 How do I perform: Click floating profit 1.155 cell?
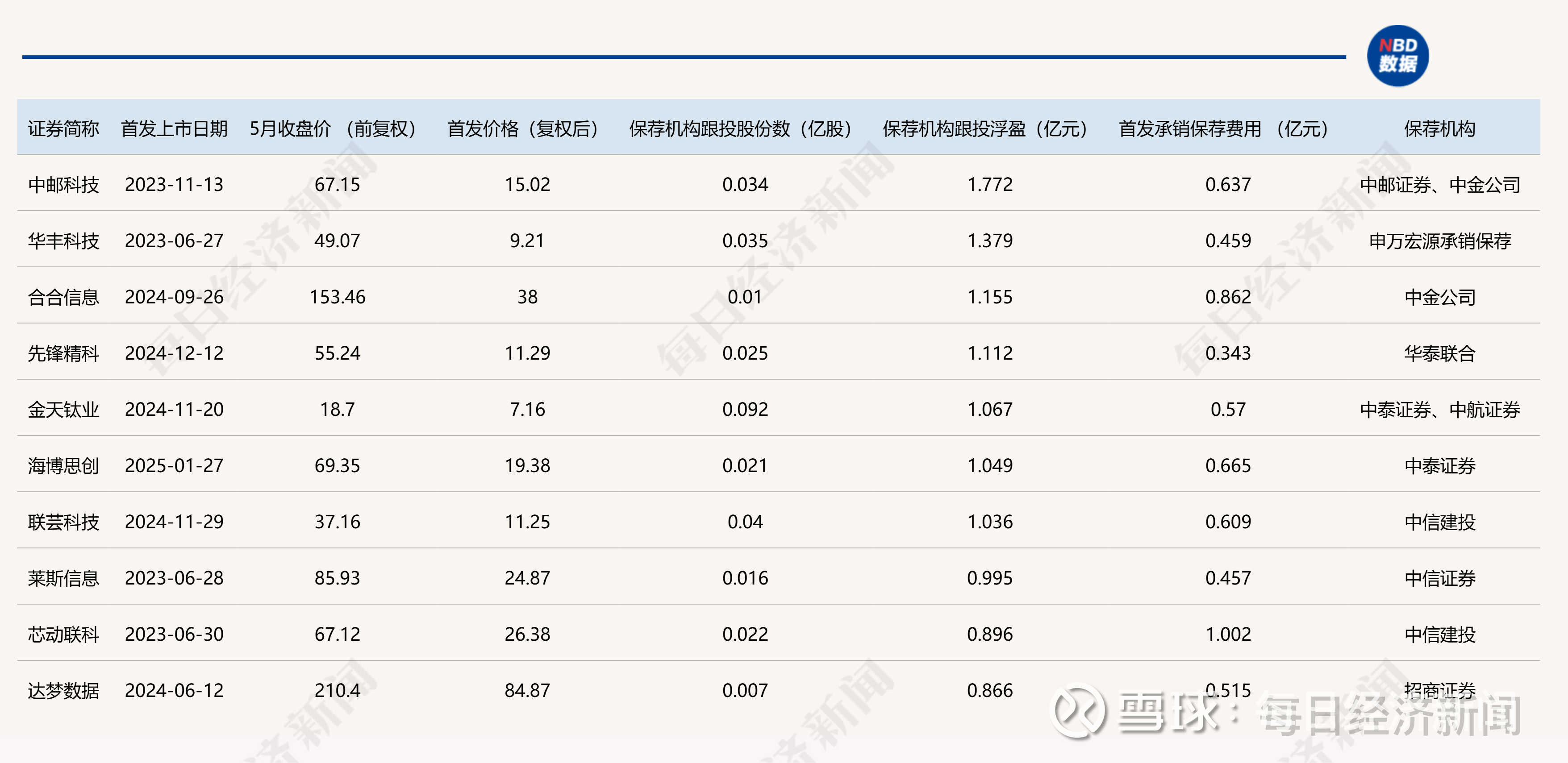(990, 297)
